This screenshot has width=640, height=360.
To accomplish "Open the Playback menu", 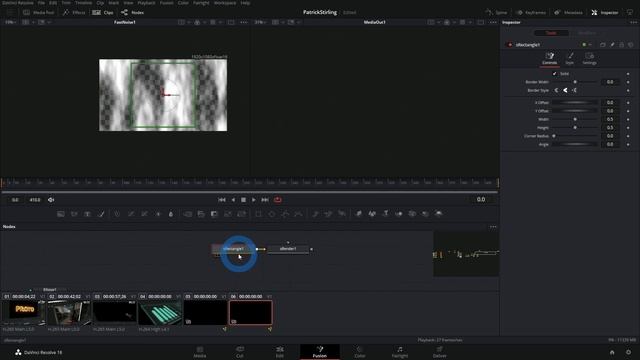I will (x=146, y=2).
